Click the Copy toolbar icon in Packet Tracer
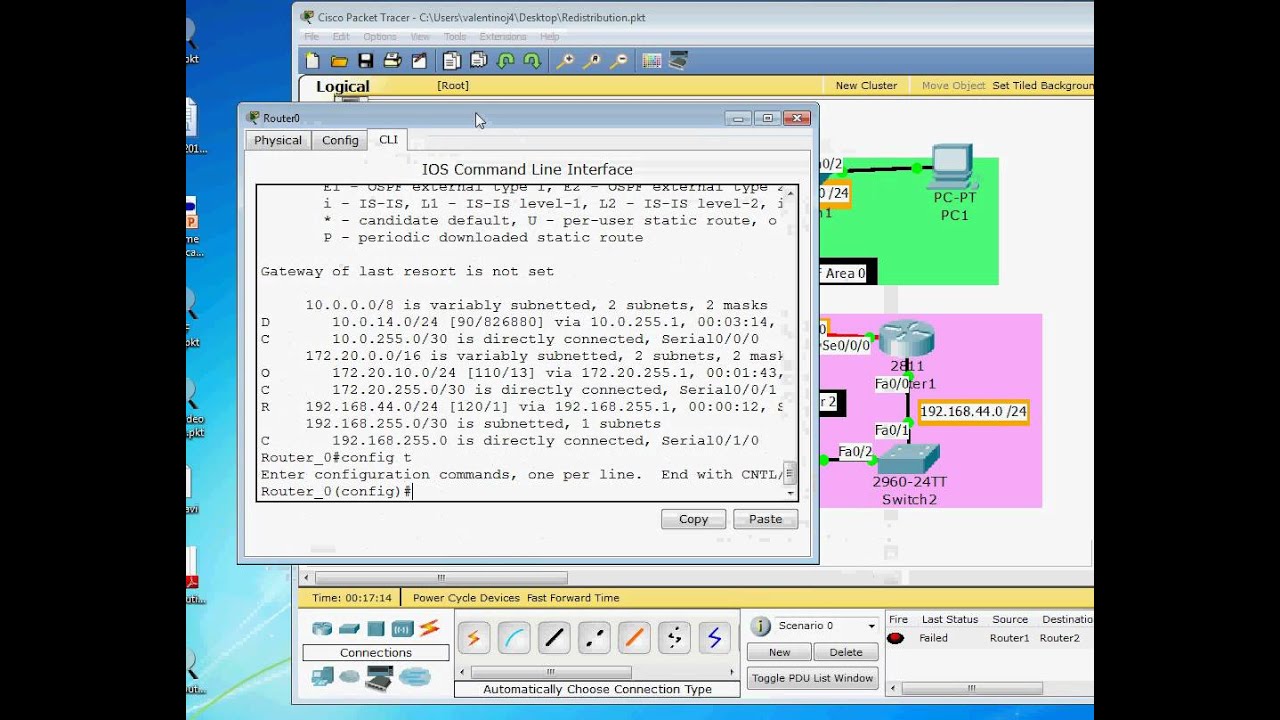This screenshot has width=1280, height=720. (x=451, y=61)
